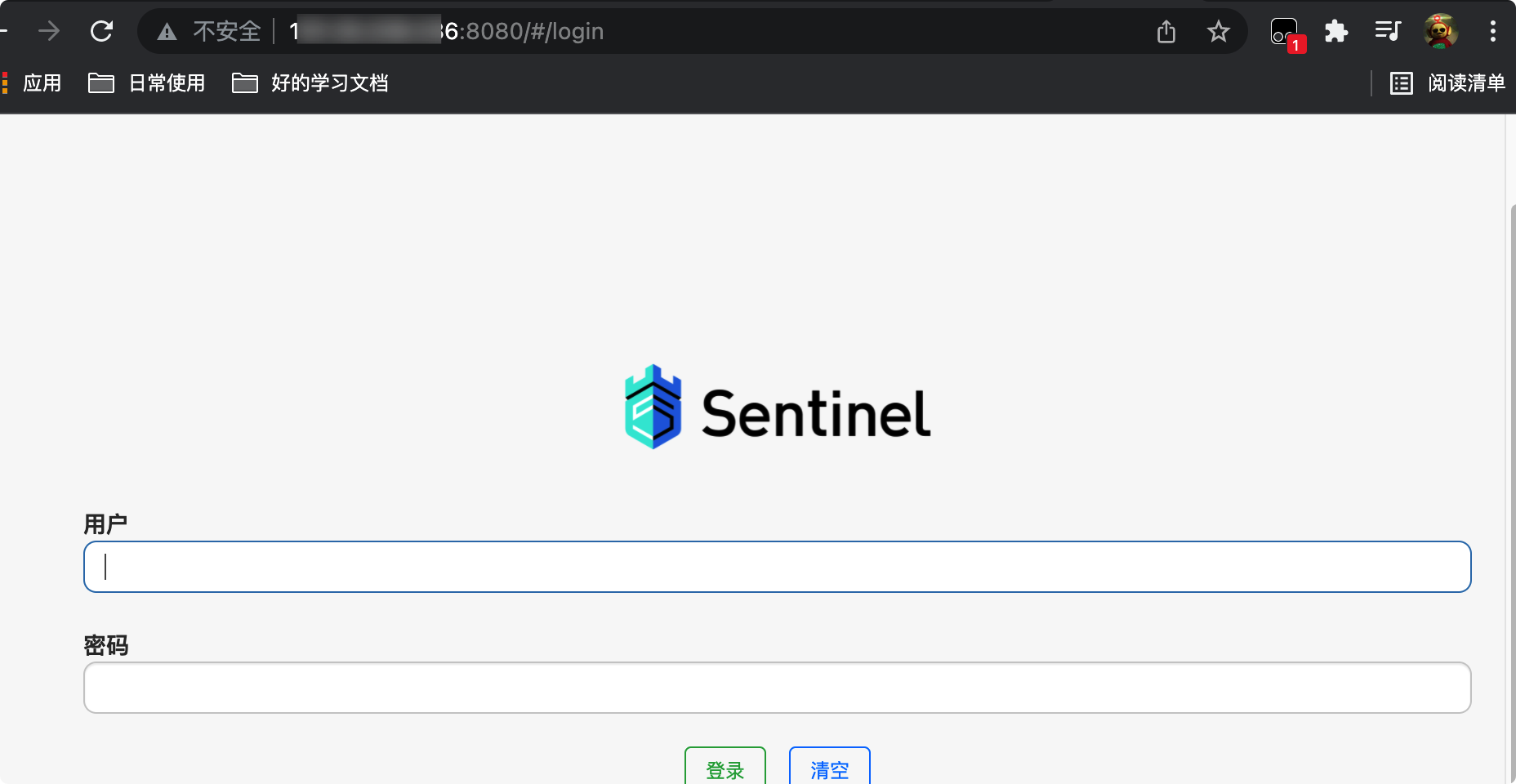Open the extension with red badge

coord(1285,33)
